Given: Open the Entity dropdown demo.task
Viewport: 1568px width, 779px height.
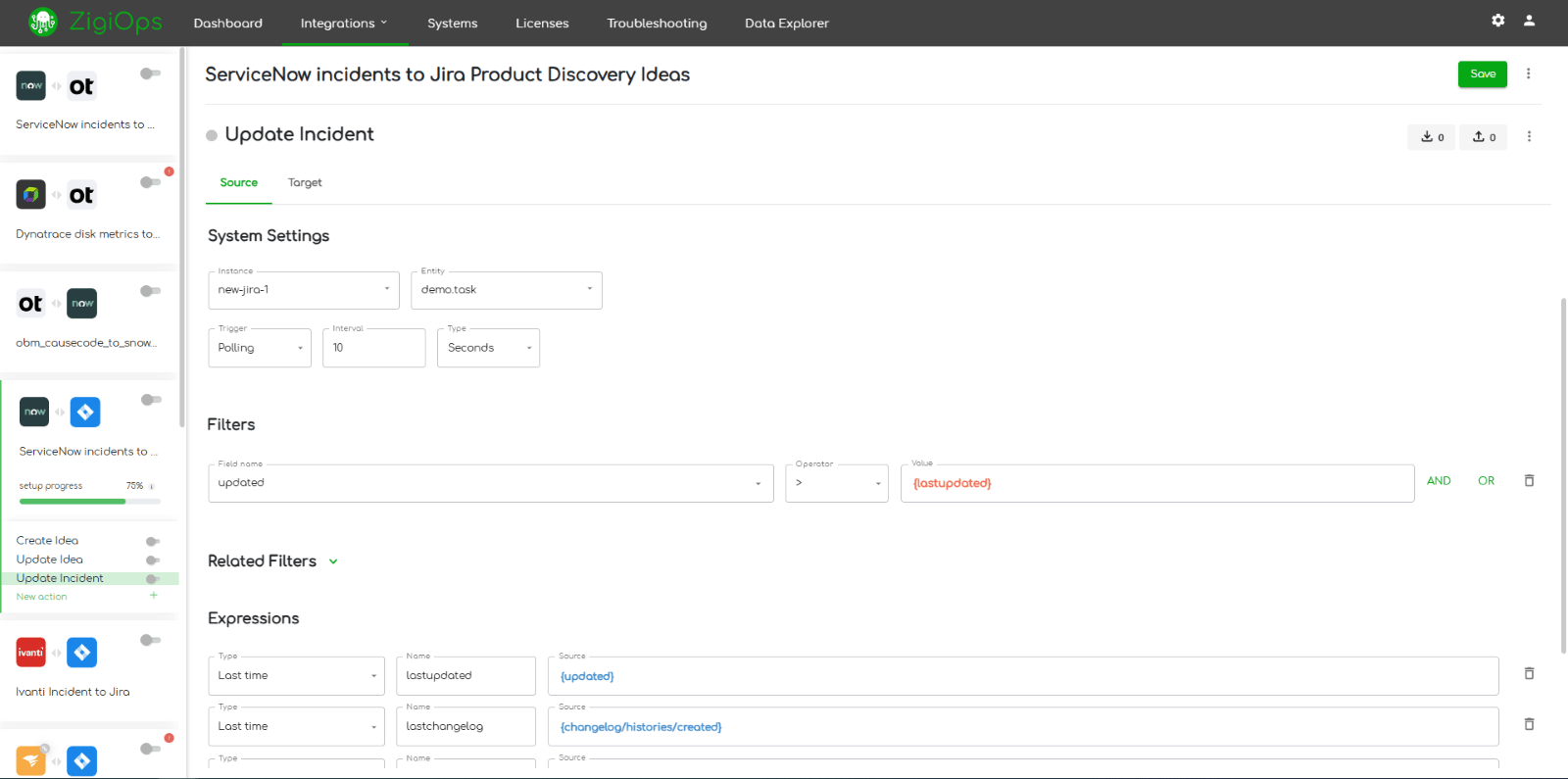Looking at the screenshot, I should [507, 290].
